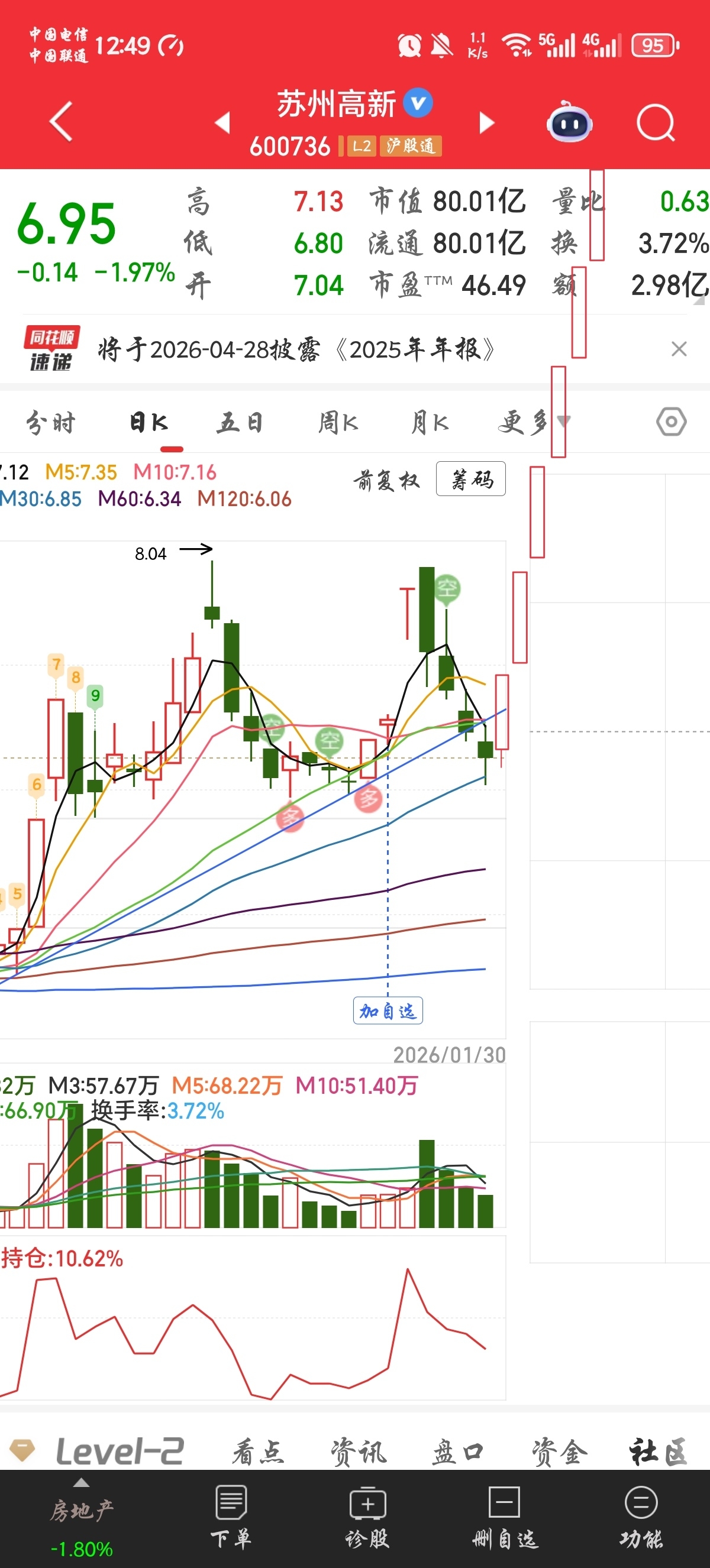Tap the muted bell status icon
This screenshot has width=710, height=1568.
tap(441, 46)
